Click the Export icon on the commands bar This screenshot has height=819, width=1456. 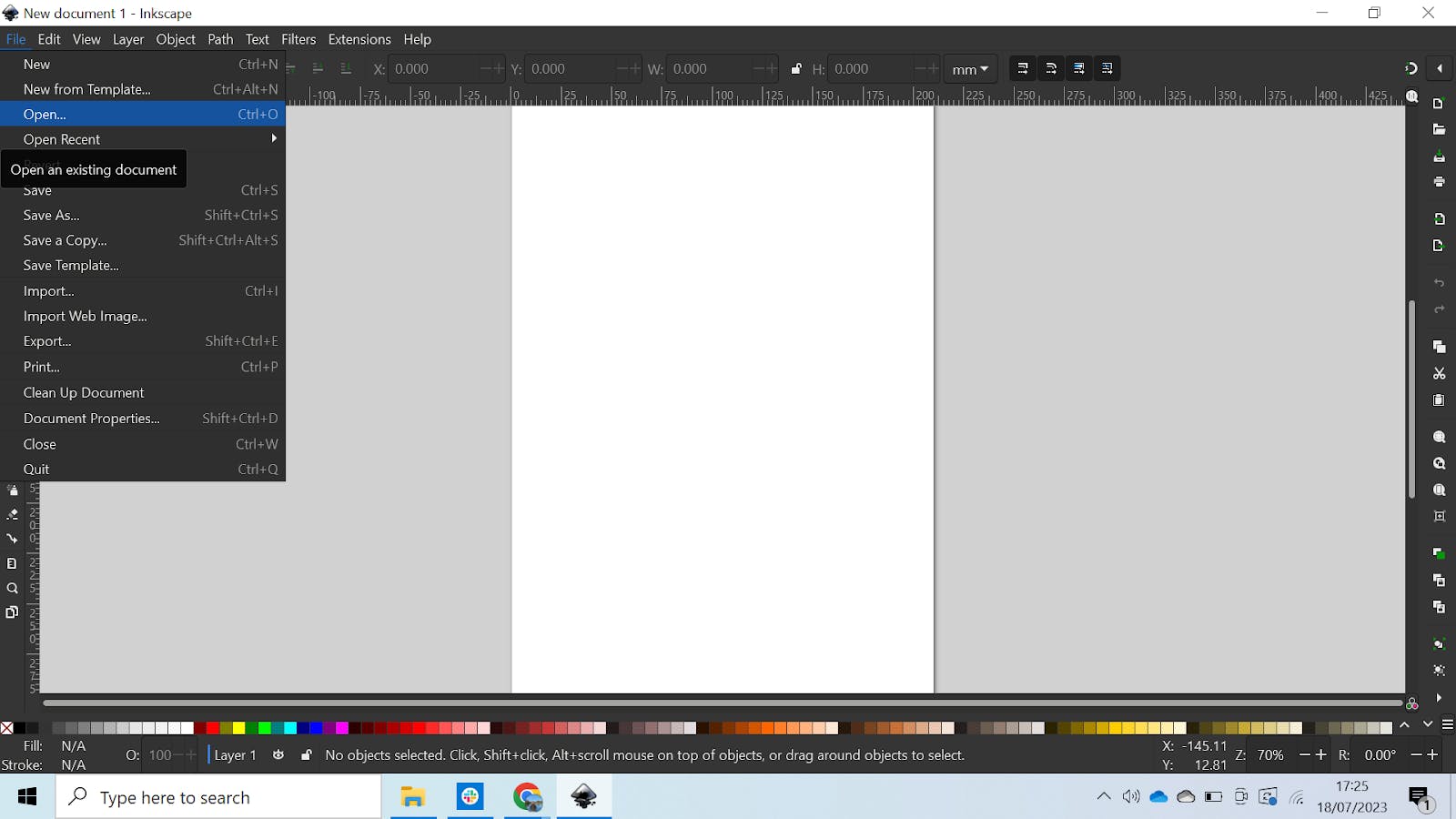1440,246
